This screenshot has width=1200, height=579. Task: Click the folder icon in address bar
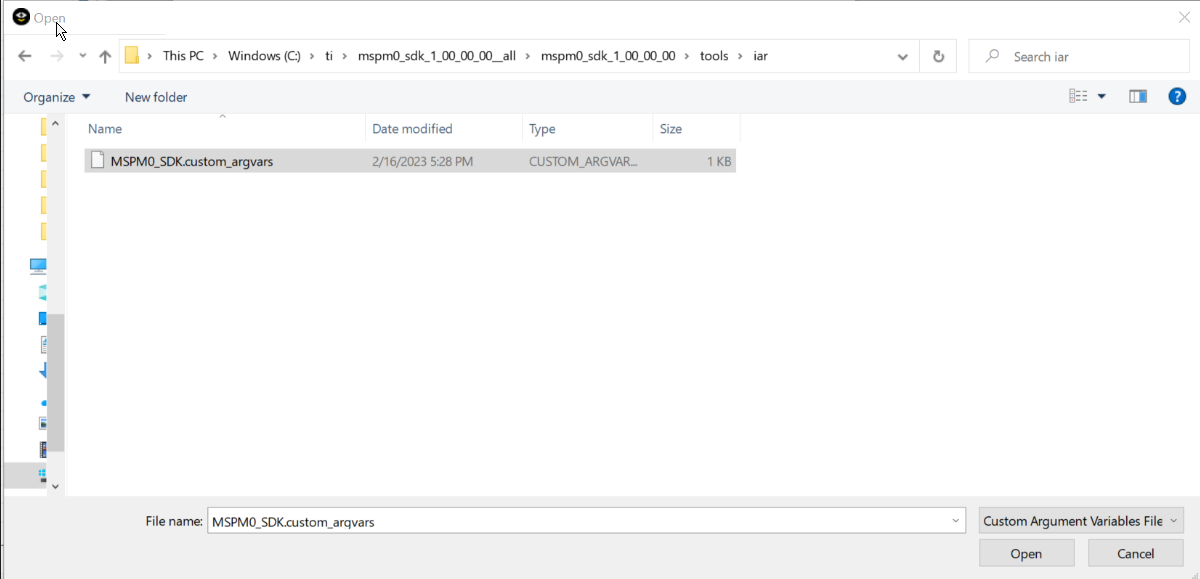(x=132, y=56)
